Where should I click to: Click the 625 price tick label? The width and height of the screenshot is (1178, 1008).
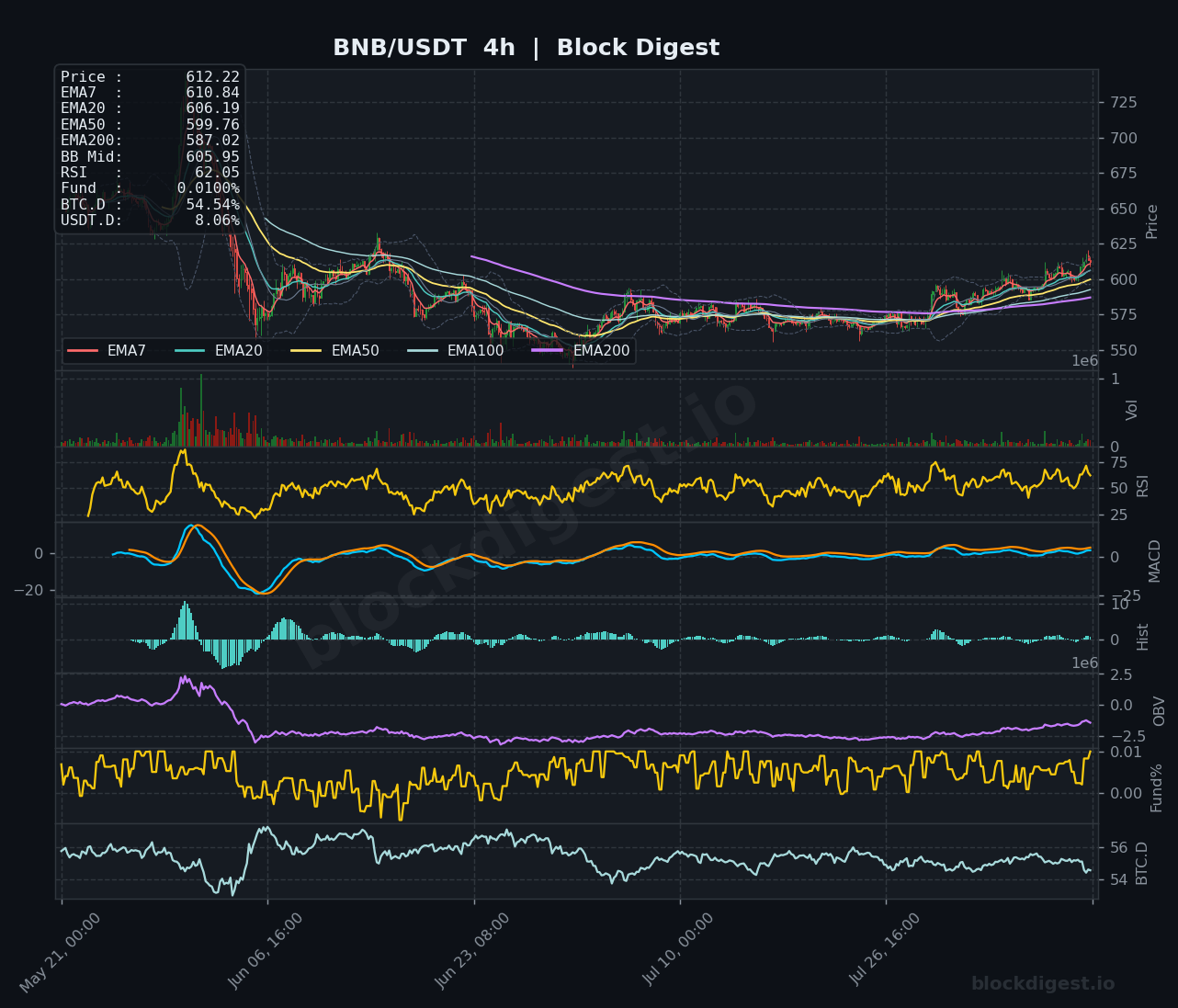click(x=1124, y=244)
